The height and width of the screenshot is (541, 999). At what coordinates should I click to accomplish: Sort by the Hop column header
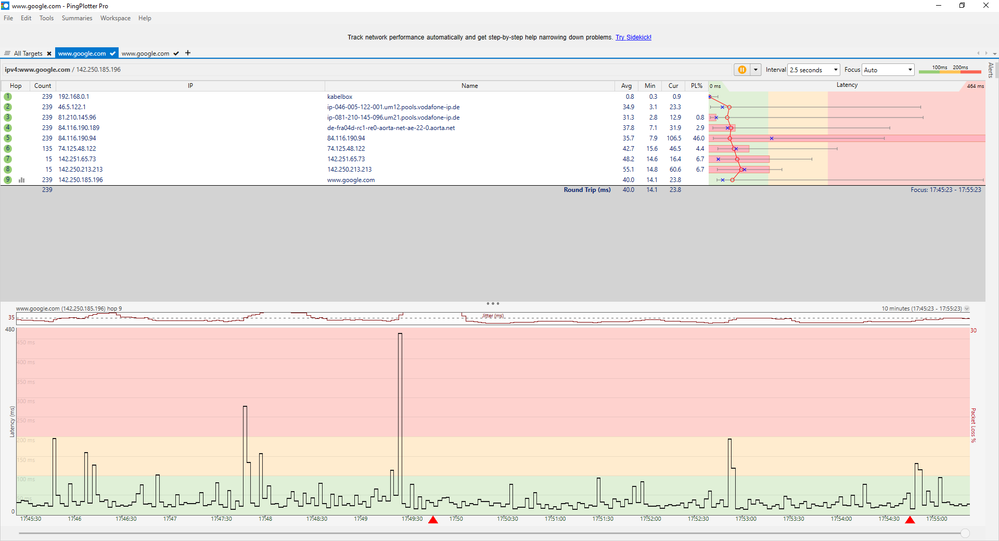pos(15,85)
